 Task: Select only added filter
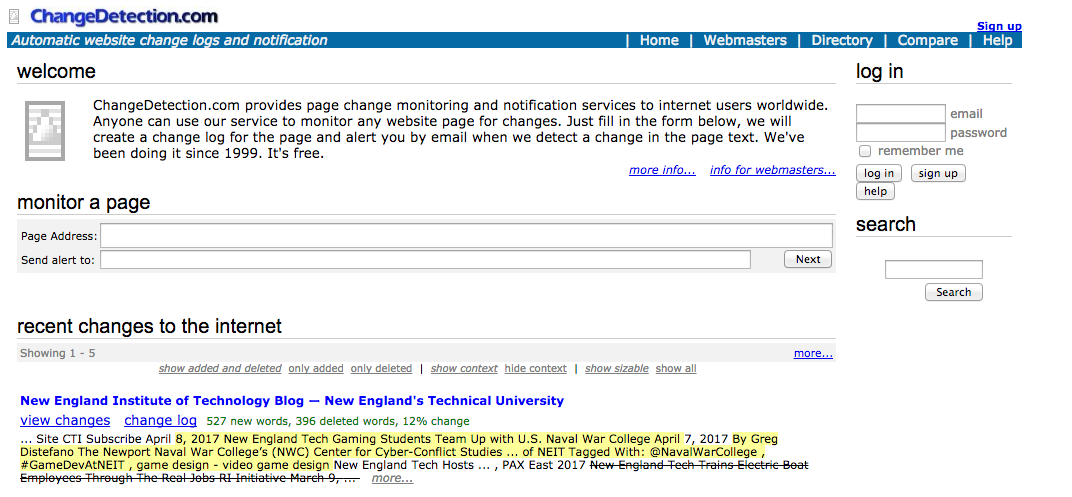pos(316,368)
